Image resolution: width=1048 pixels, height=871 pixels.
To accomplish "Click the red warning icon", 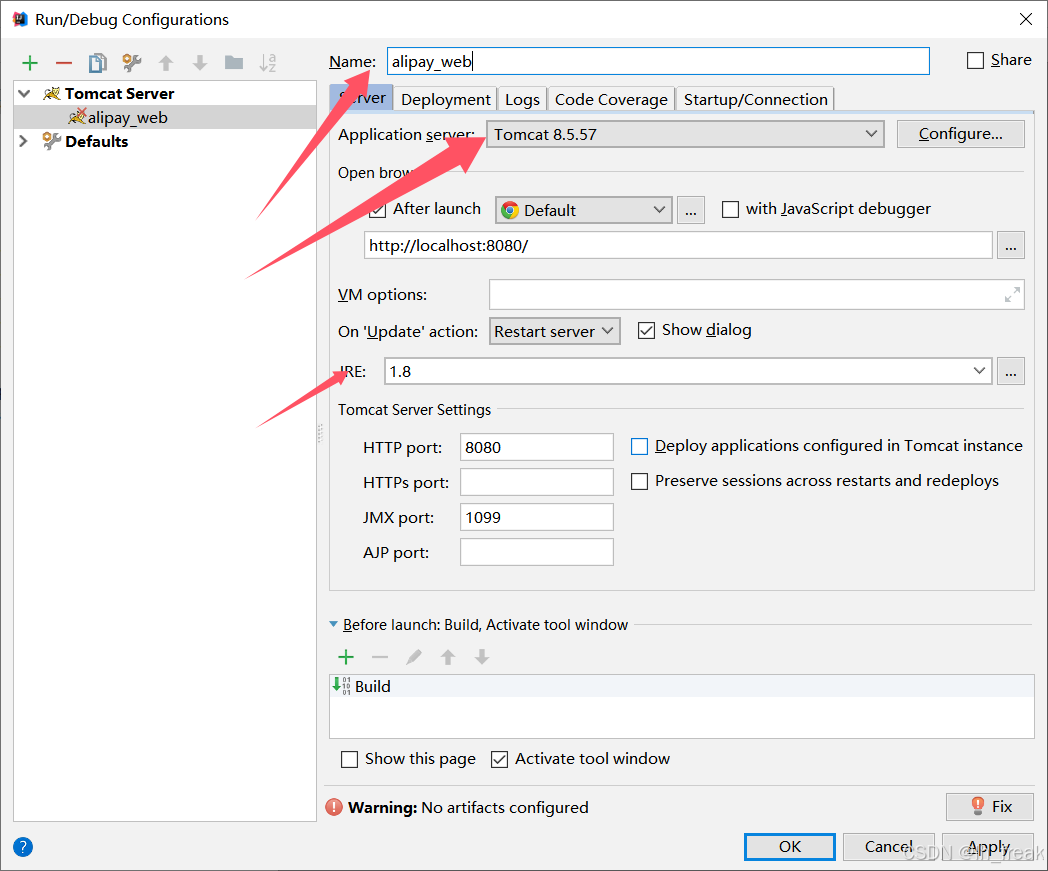I will [334, 807].
